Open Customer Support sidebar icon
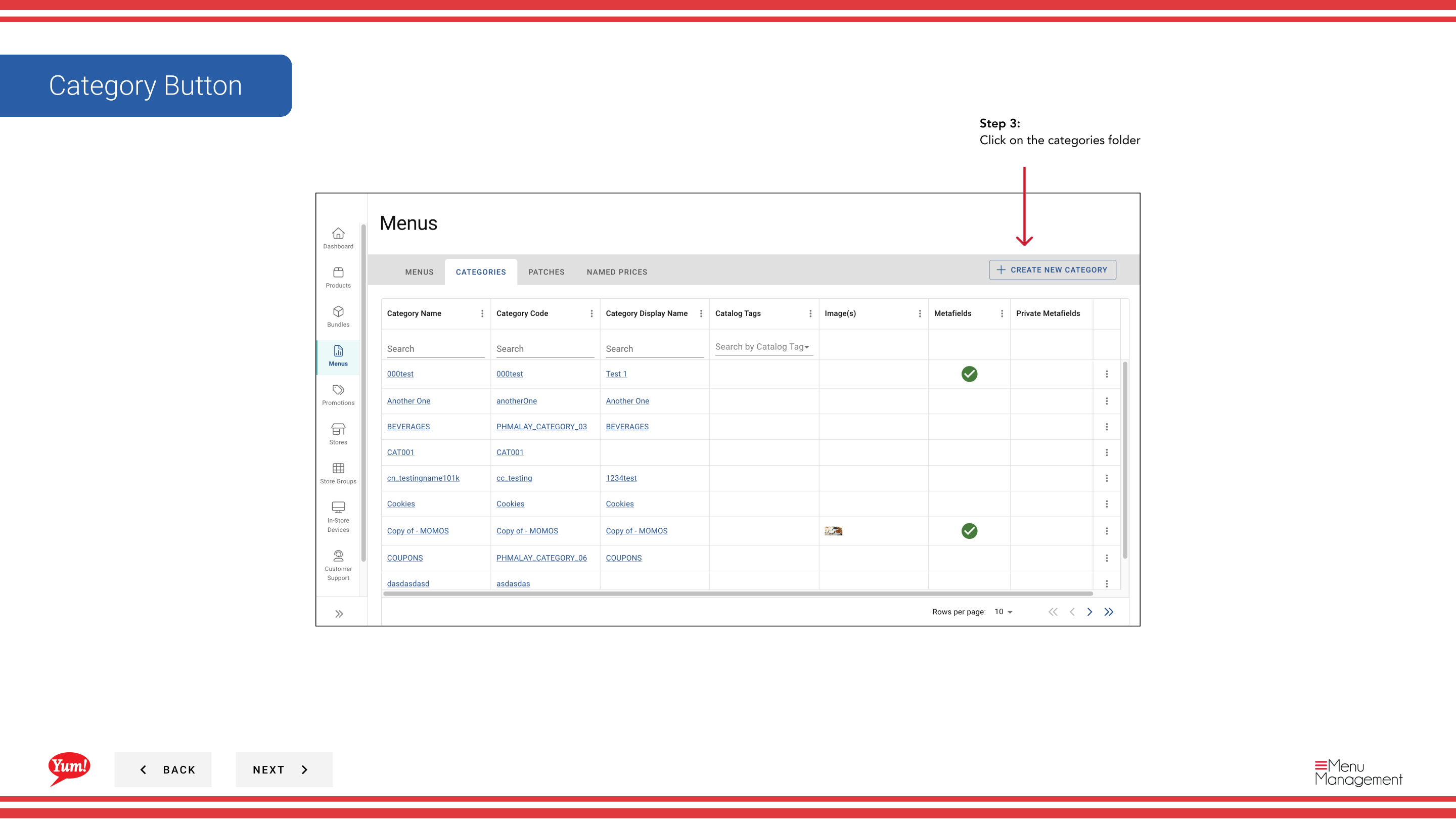This screenshot has height=819, width=1456. (x=338, y=565)
